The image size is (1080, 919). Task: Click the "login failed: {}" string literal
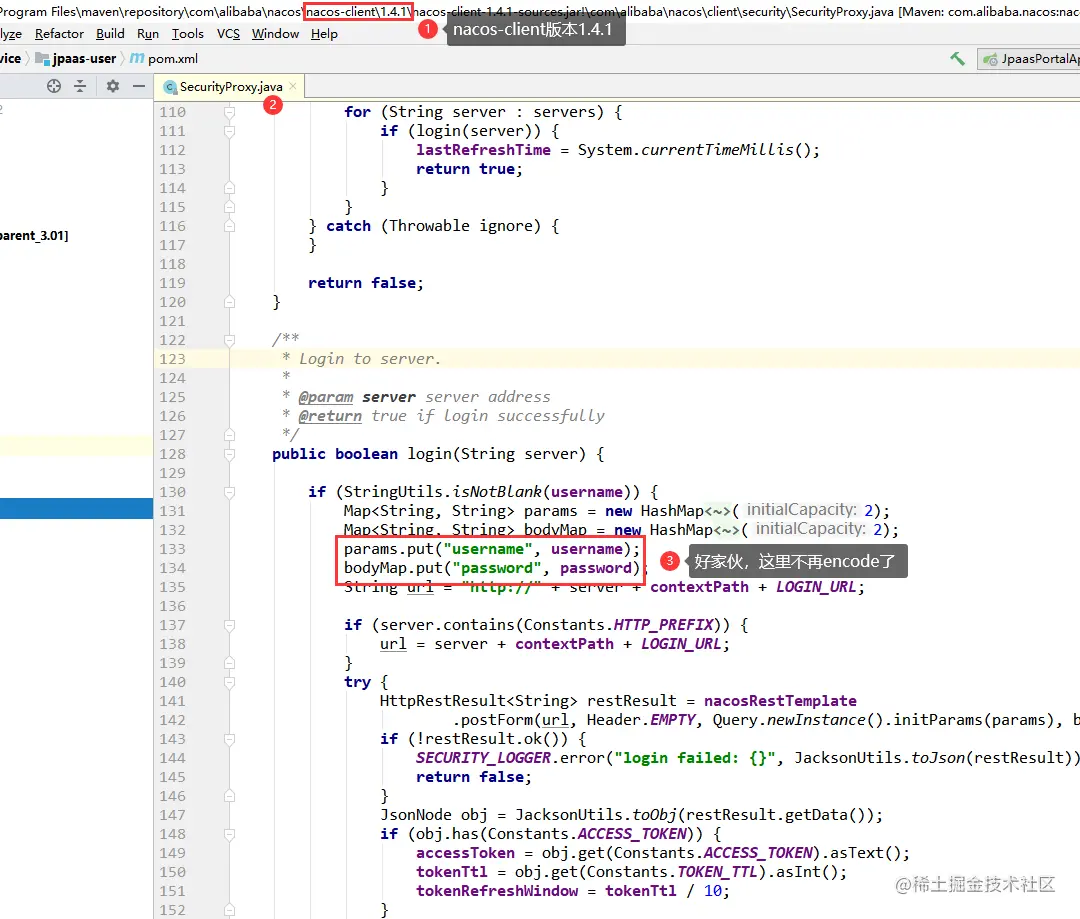click(x=696, y=758)
